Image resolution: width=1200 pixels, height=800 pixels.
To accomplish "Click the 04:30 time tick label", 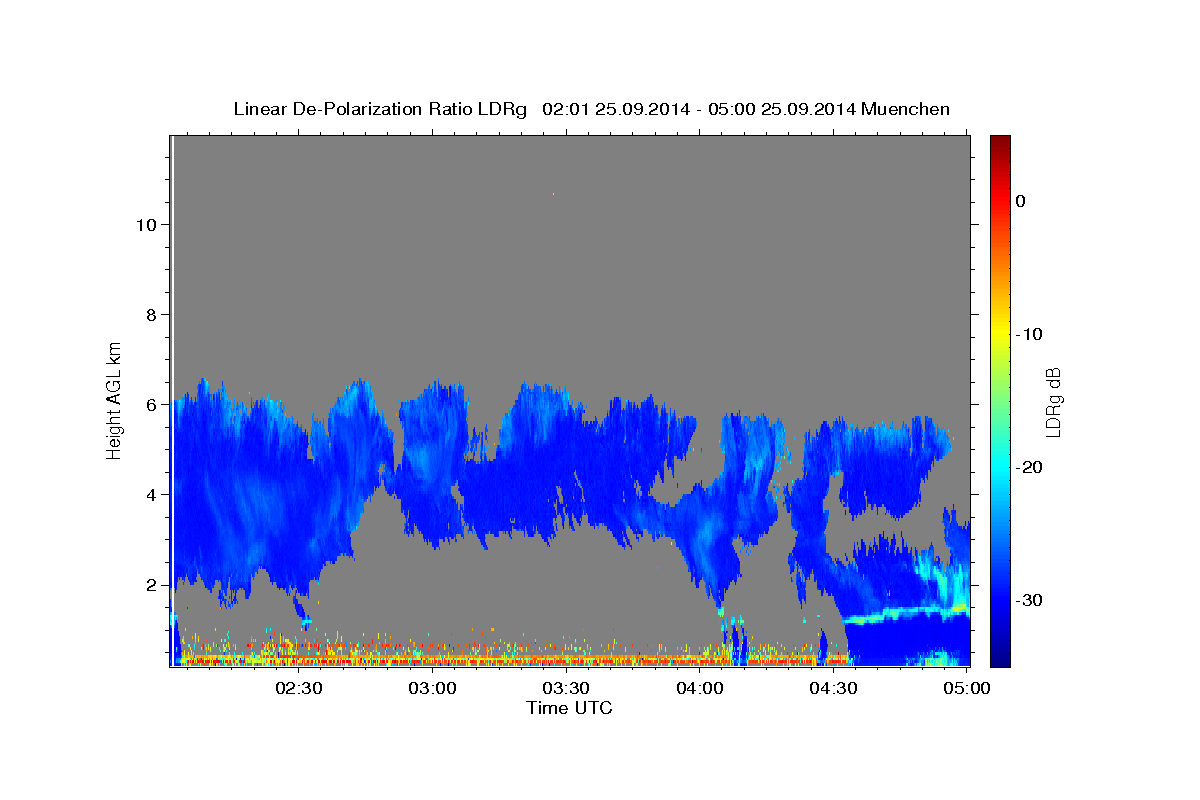I will tap(833, 688).
